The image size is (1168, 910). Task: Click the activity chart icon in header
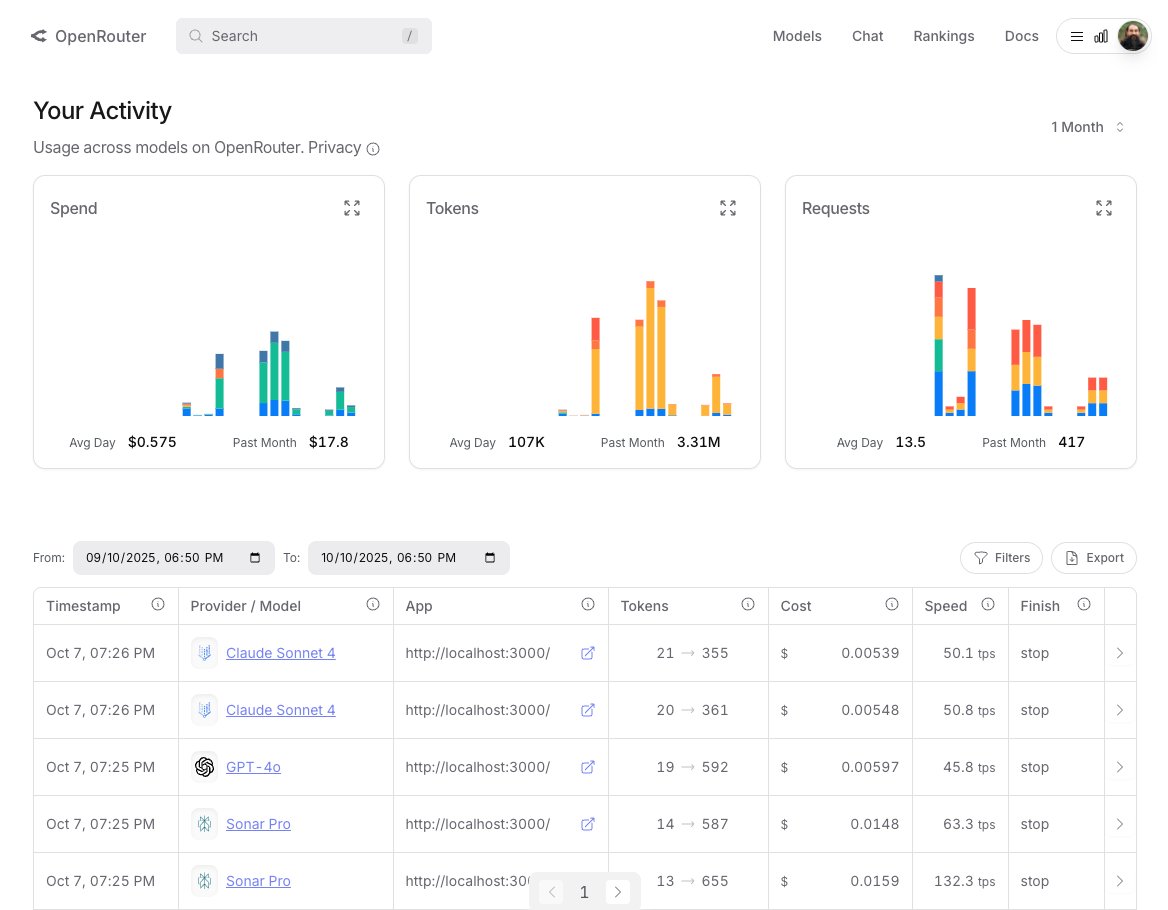pyautogui.click(x=1101, y=36)
